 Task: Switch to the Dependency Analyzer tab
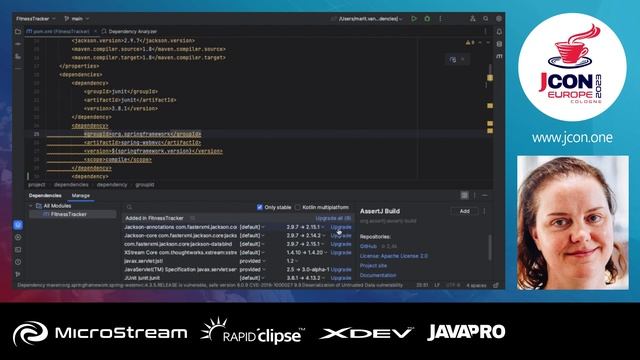pos(129,31)
